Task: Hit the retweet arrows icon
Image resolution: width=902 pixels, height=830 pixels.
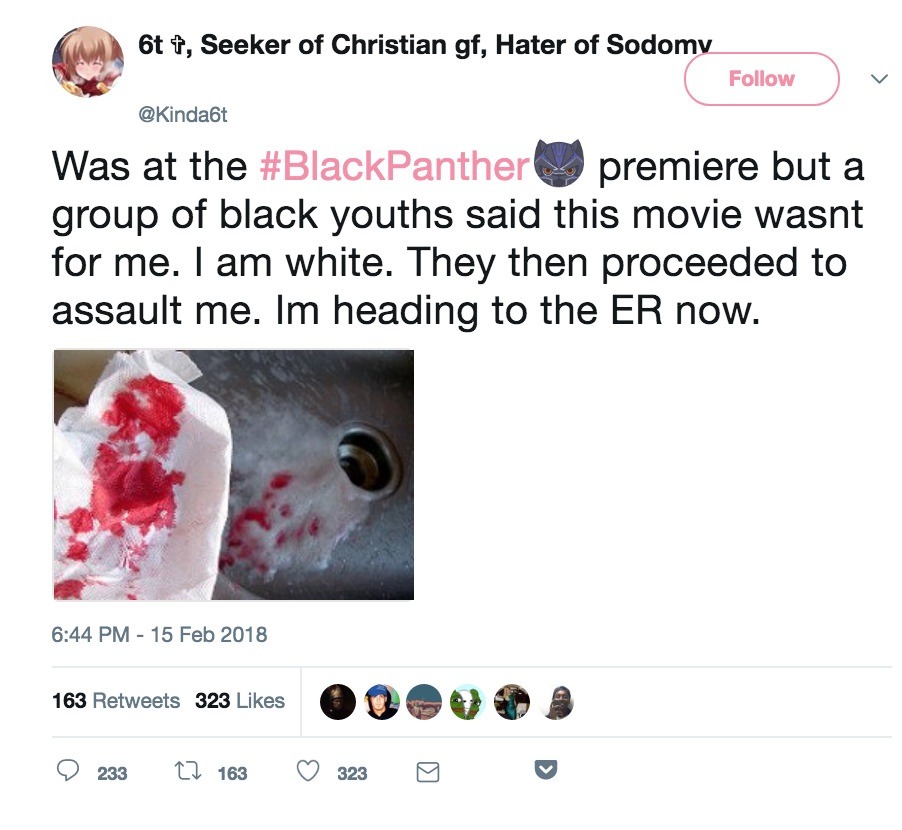Action: [x=186, y=772]
